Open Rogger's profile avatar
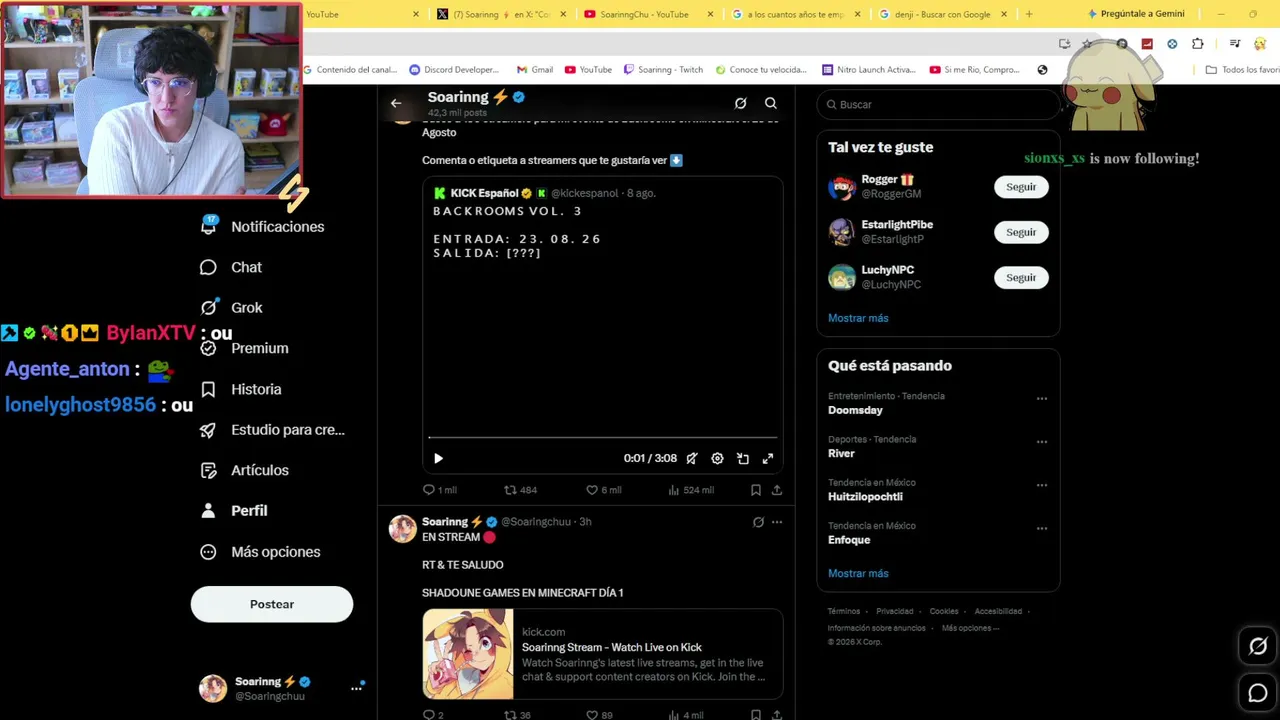This screenshot has height=720, width=1280. pyautogui.click(x=842, y=187)
